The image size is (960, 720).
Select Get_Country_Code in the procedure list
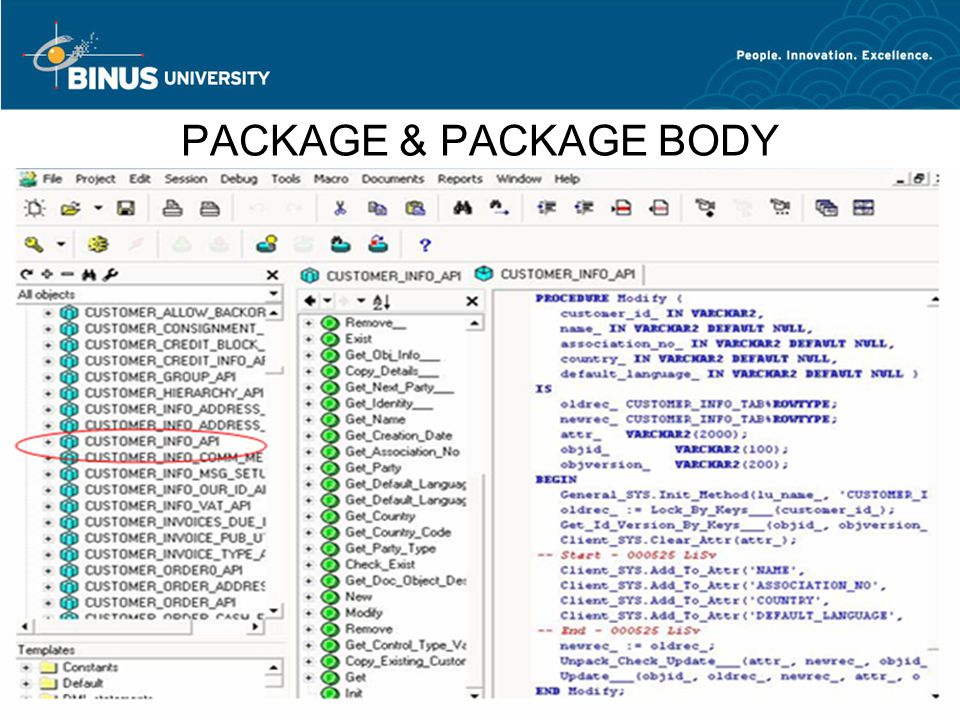click(397, 532)
